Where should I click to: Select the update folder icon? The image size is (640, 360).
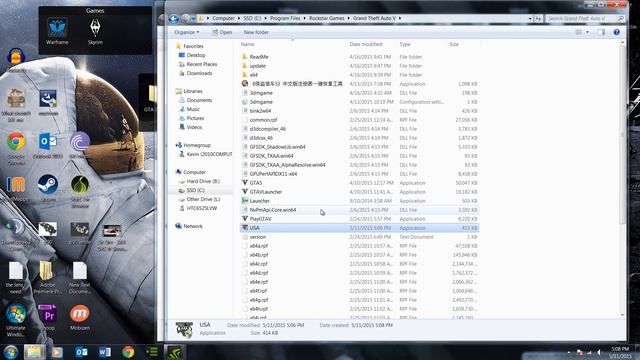[244, 66]
